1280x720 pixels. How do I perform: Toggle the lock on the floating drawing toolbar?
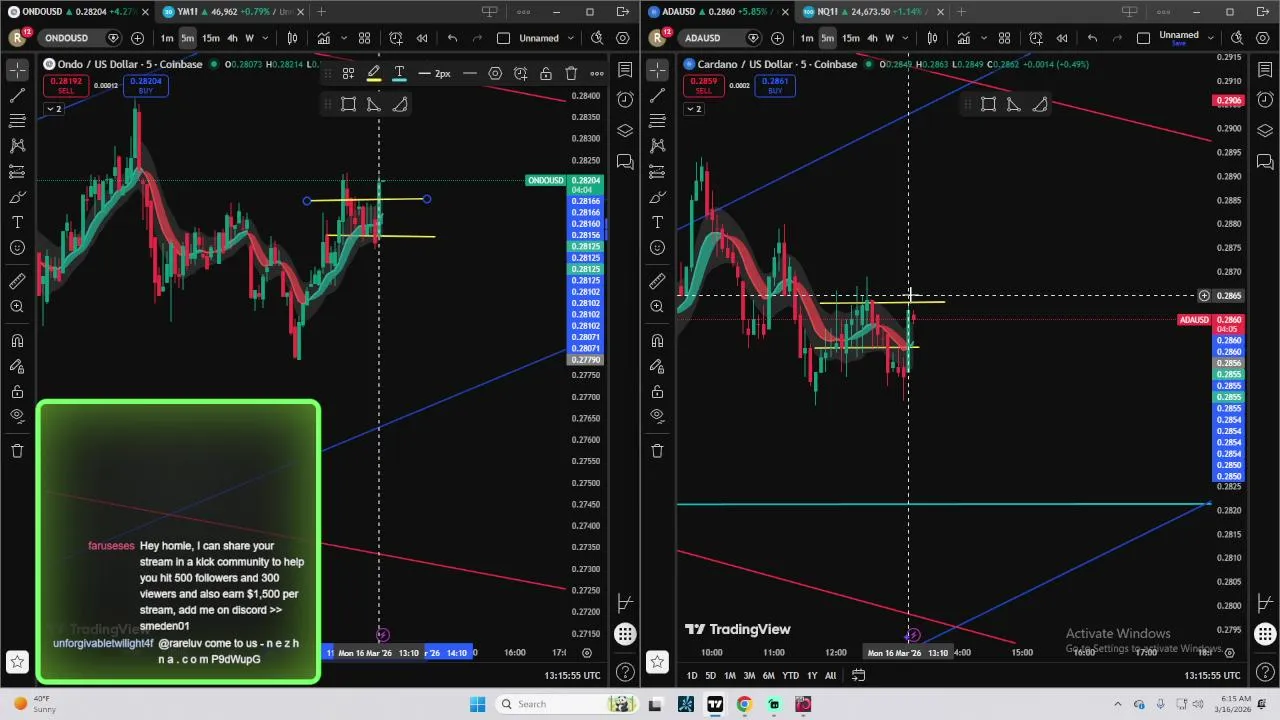(x=545, y=74)
